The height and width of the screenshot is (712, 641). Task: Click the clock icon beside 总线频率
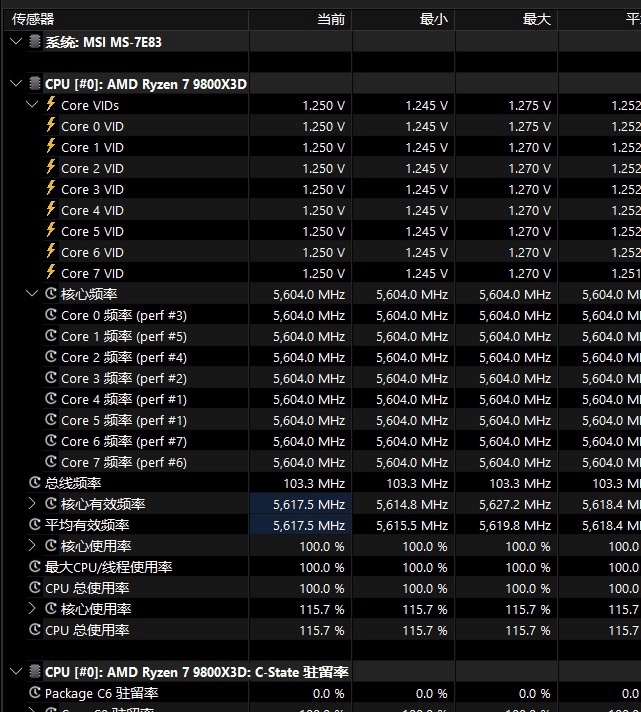(x=35, y=482)
